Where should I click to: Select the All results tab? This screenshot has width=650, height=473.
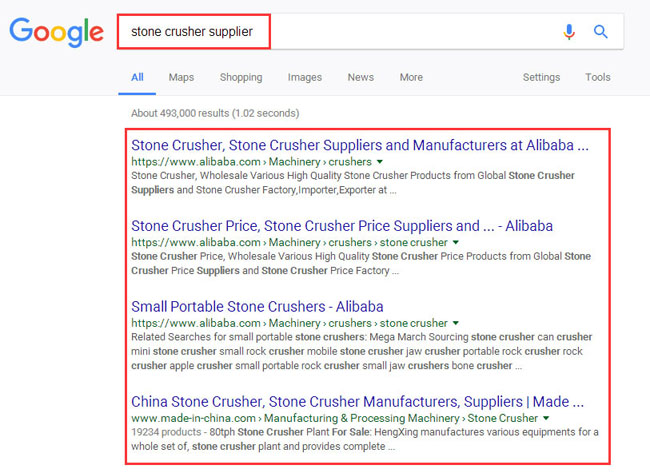(x=137, y=77)
